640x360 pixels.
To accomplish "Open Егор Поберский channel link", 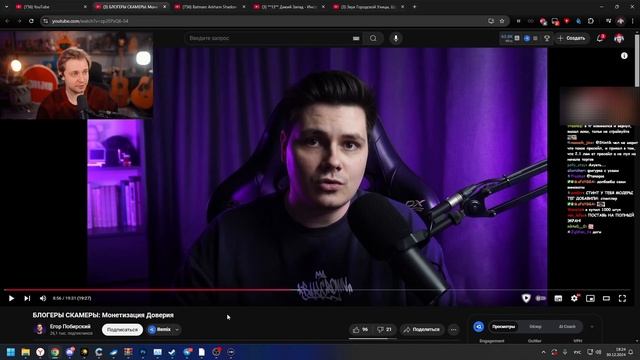I will click(x=70, y=327).
